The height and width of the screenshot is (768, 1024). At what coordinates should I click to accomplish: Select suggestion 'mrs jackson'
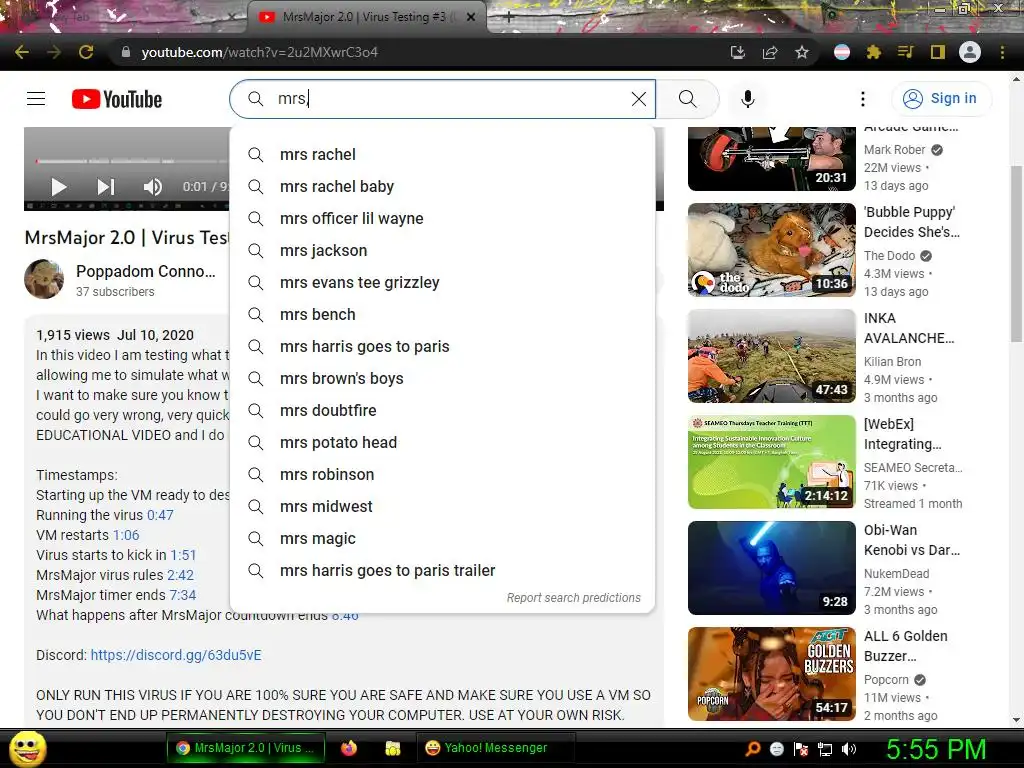pyautogui.click(x=442, y=250)
